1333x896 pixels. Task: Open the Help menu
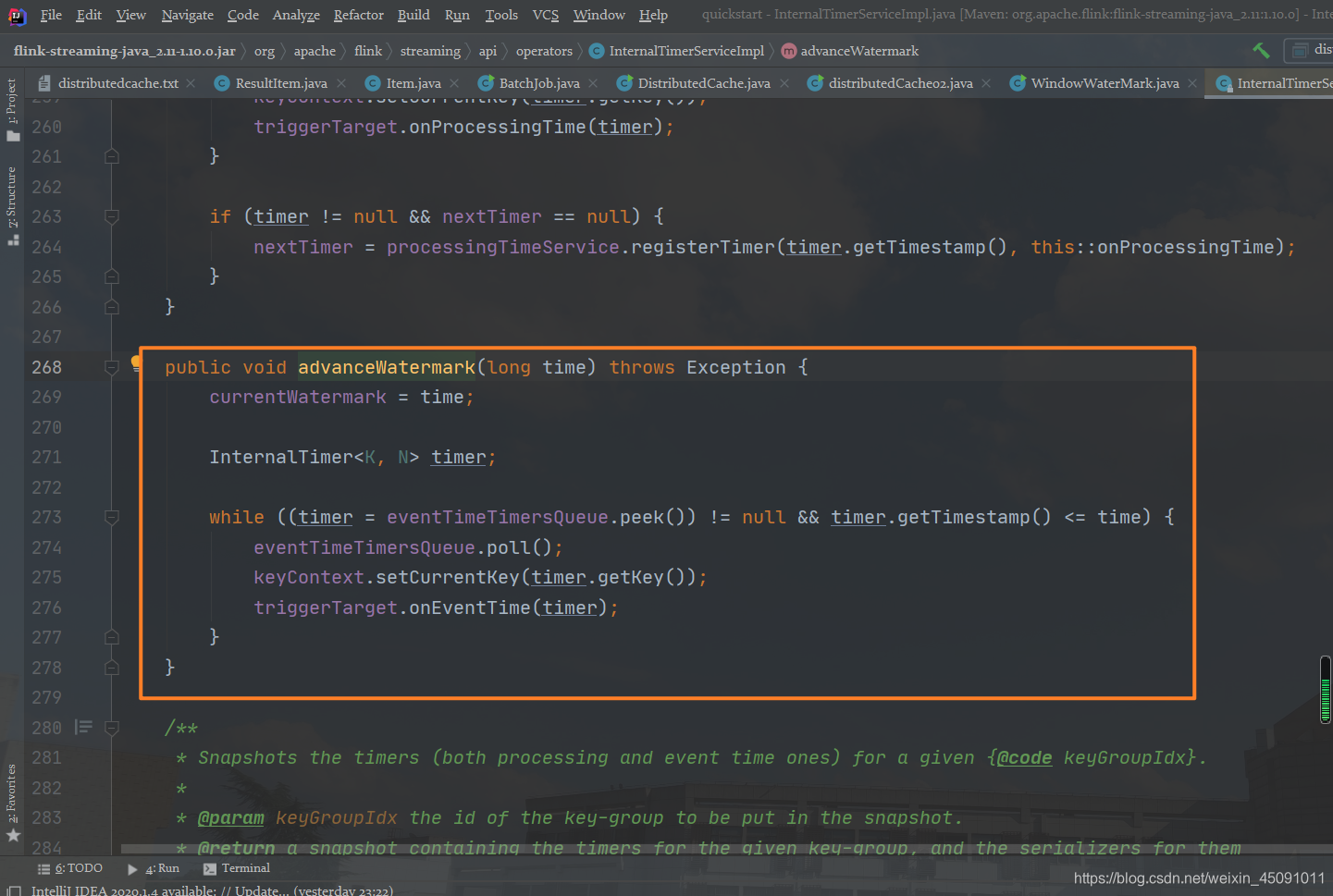(653, 15)
